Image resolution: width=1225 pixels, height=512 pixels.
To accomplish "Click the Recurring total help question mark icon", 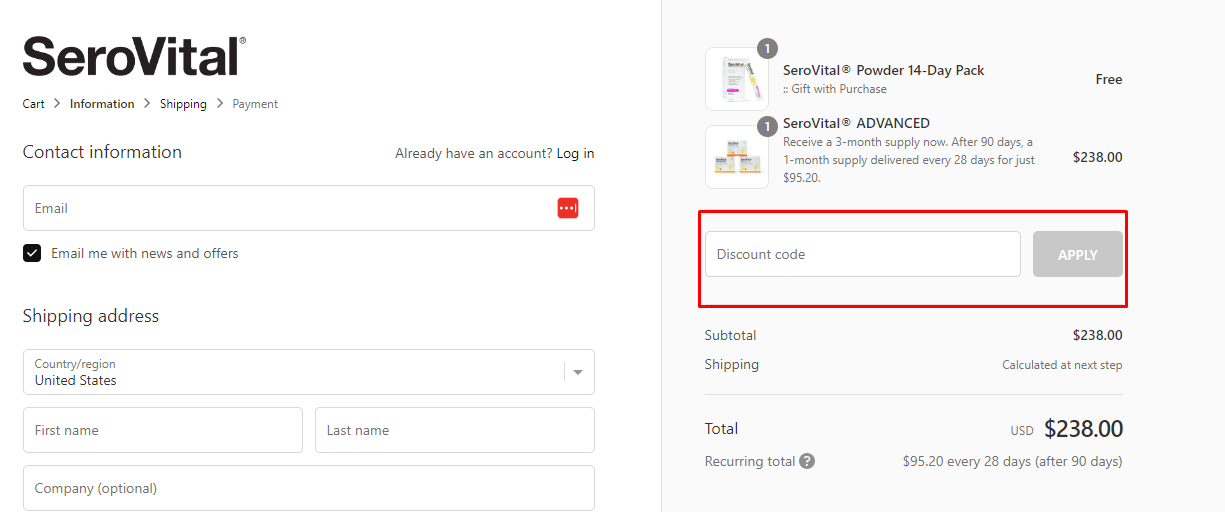I will pos(807,462).
